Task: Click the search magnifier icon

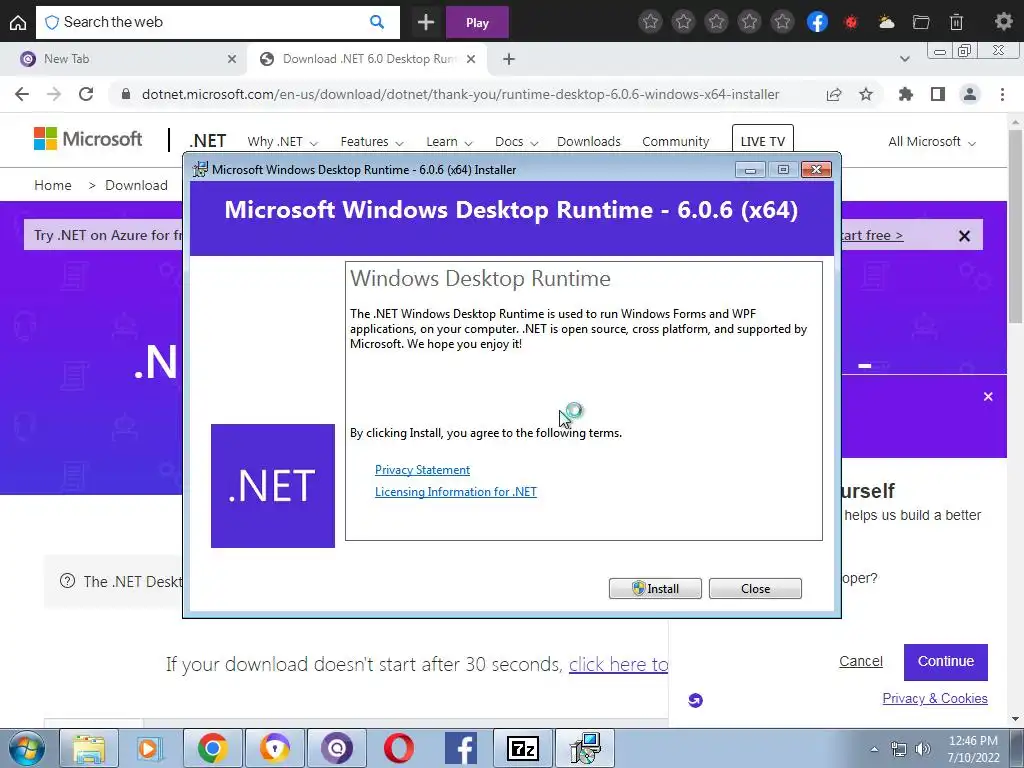Action: click(x=377, y=22)
